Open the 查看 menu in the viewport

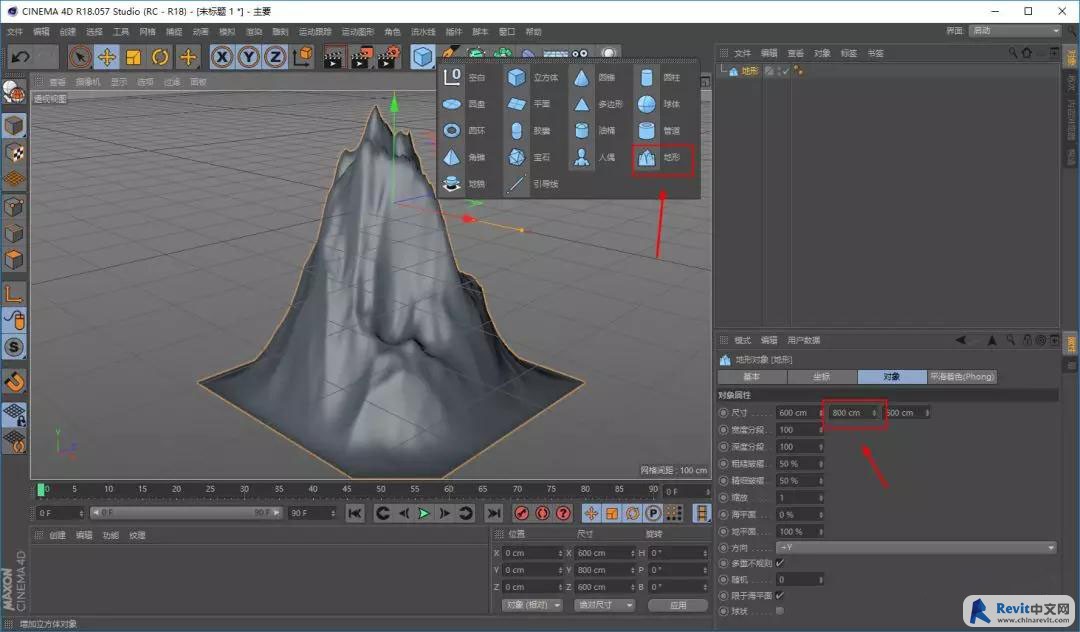(x=57, y=82)
